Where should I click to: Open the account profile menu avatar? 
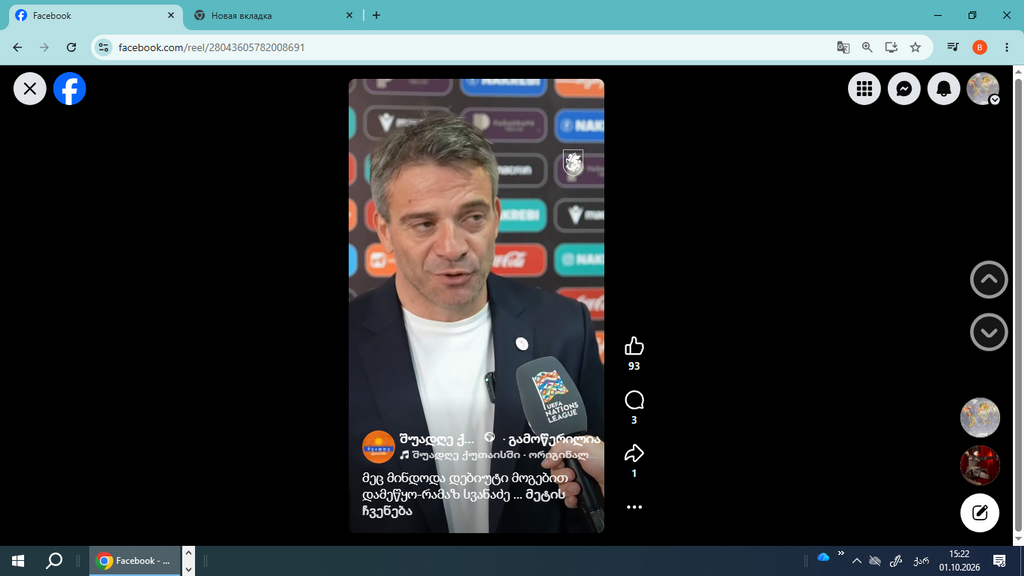click(983, 89)
